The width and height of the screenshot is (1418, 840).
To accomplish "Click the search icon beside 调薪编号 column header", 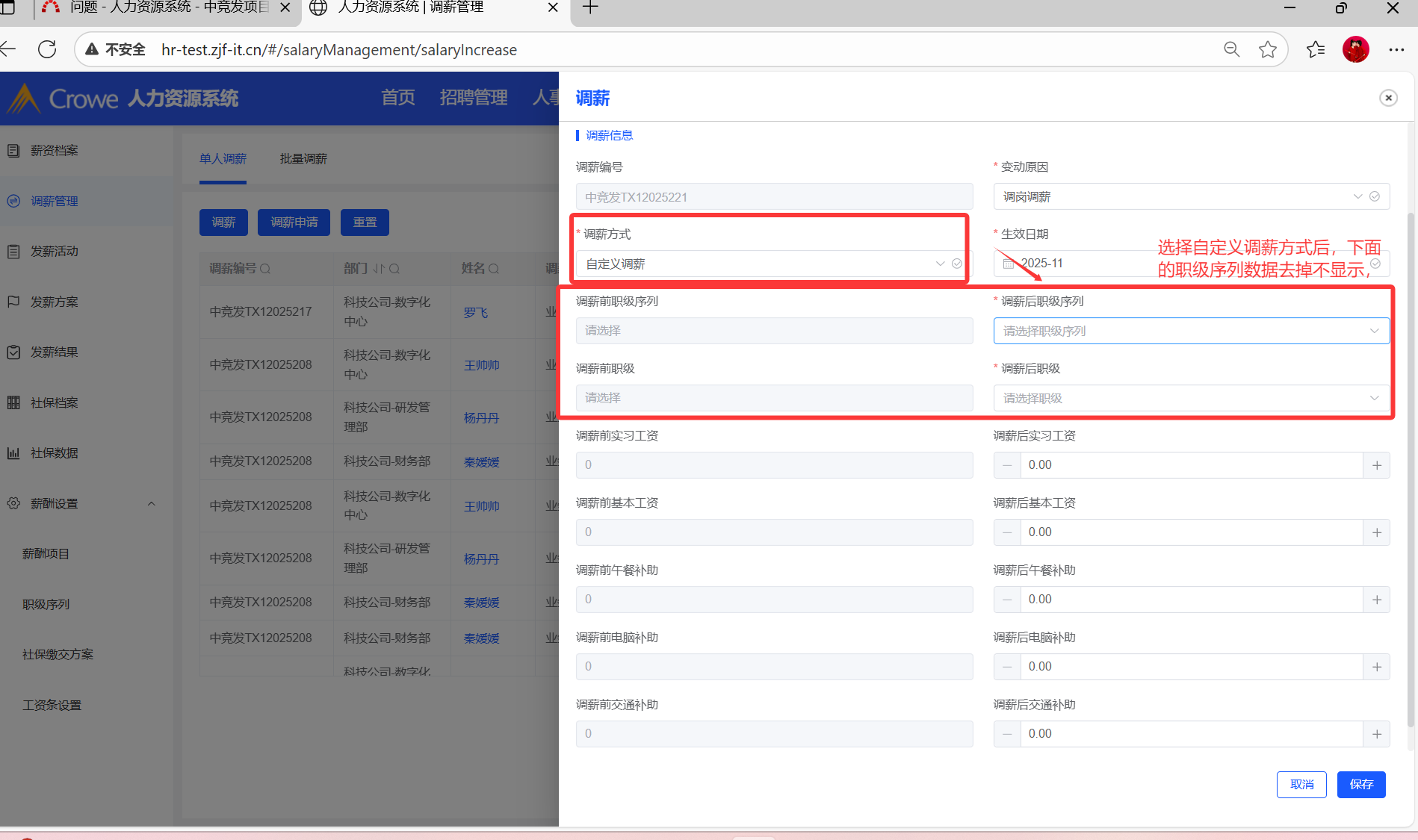I will 265,269.
